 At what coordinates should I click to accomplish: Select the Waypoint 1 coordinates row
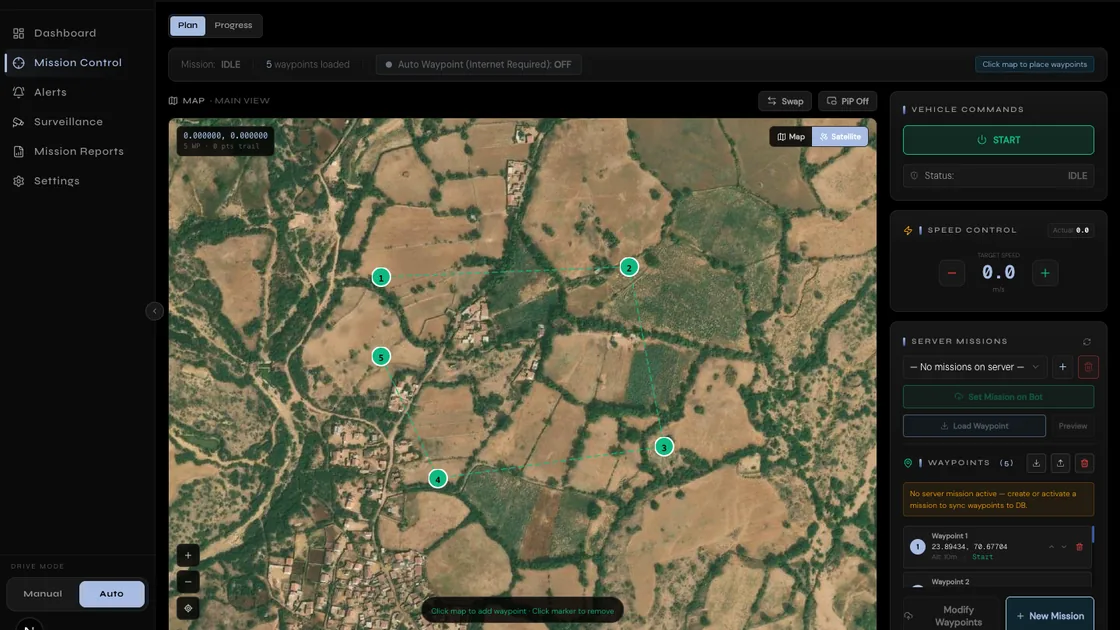click(x=997, y=546)
